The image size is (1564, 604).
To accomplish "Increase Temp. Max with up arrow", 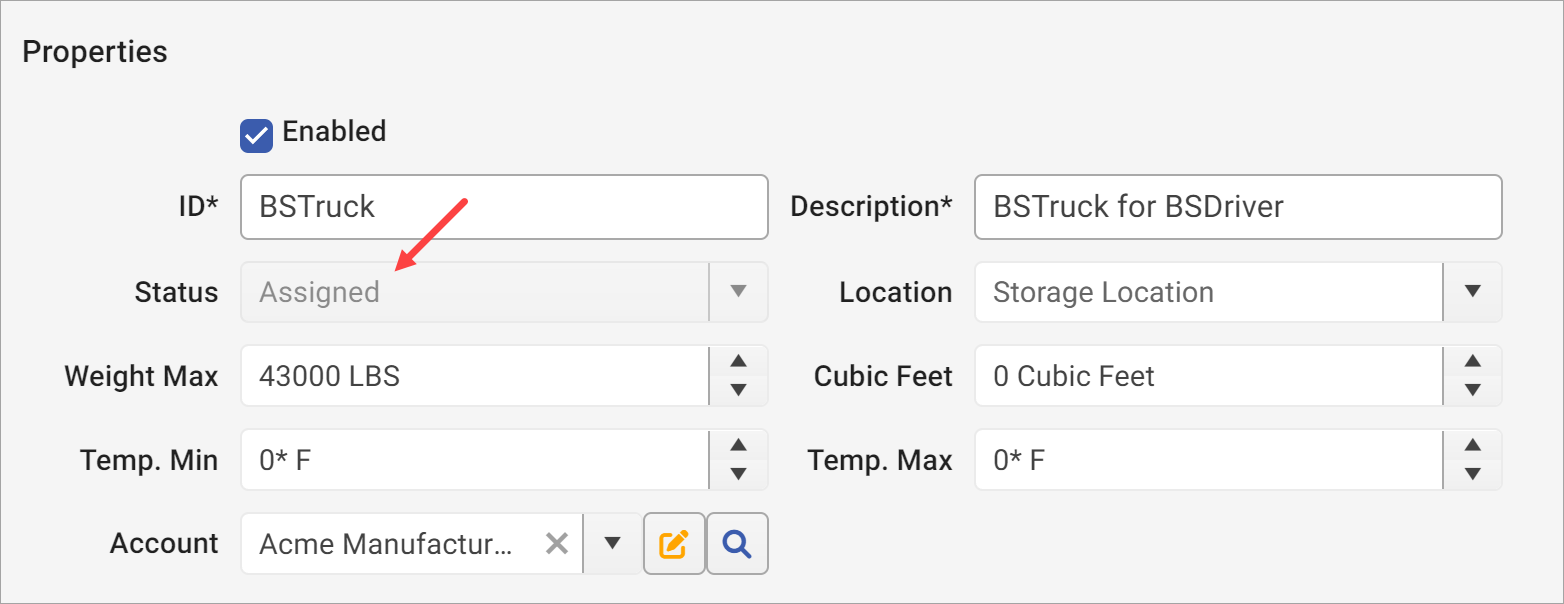I will point(1472,446).
